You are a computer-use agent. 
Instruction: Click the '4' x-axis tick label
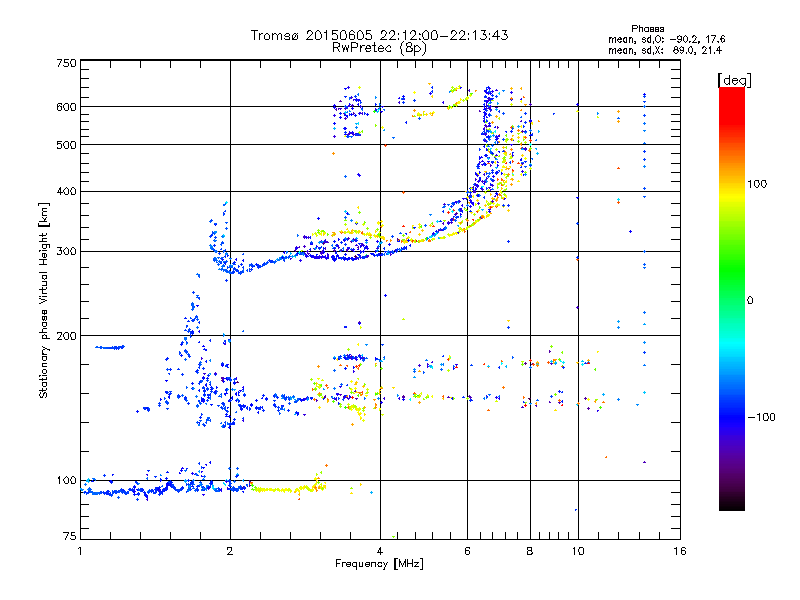tap(380, 551)
